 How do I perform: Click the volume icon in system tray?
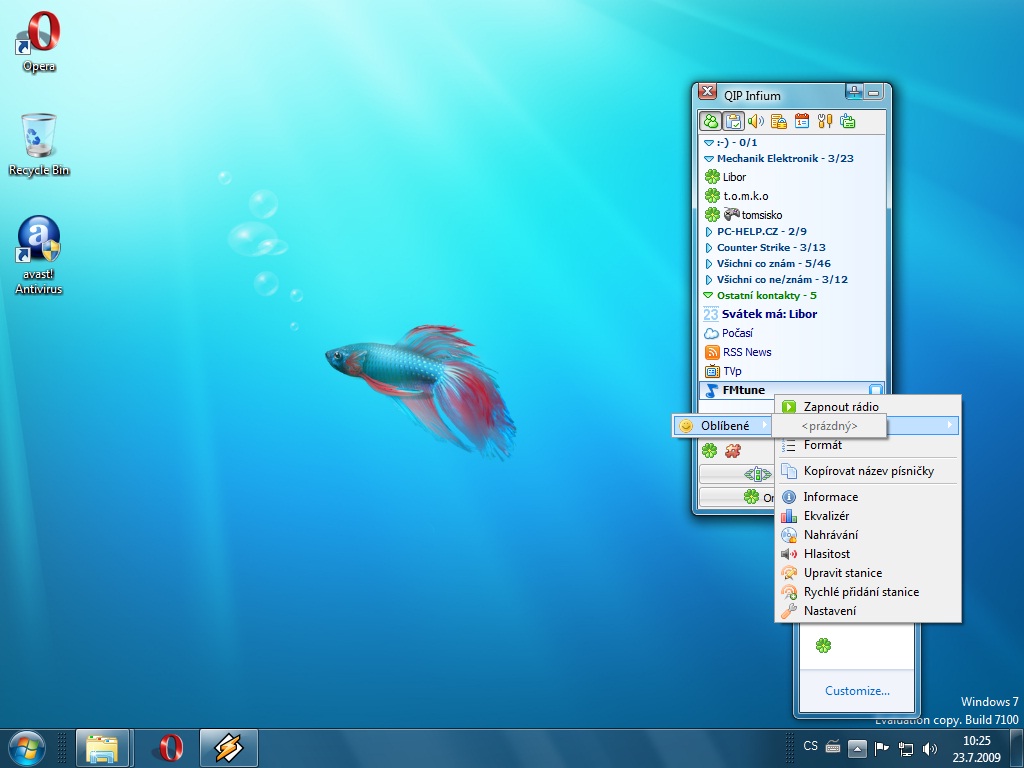pyautogui.click(x=930, y=748)
